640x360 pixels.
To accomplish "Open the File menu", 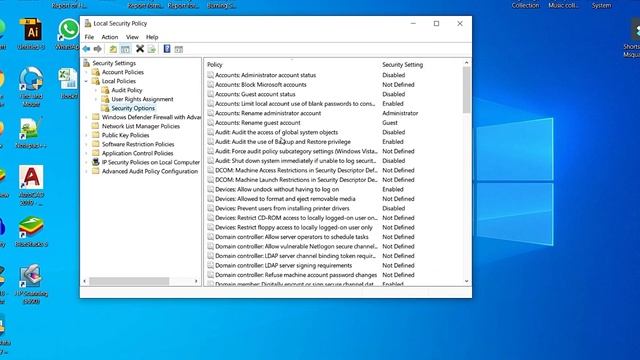I will (89, 37).
